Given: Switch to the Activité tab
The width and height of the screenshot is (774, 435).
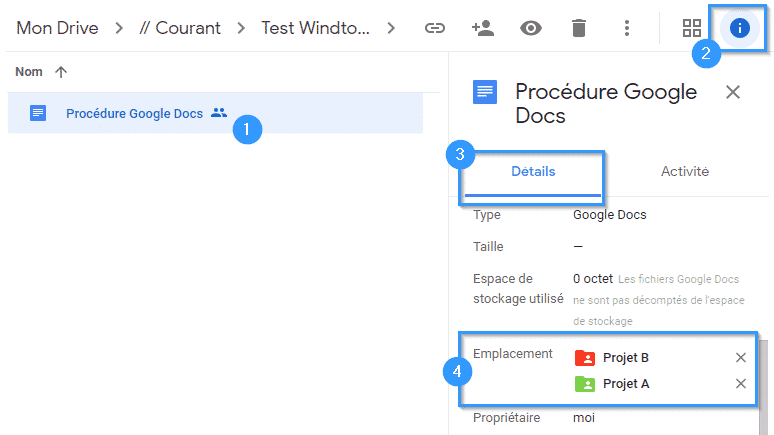Looking at the screenshot, I should click(x=685, y=172).
